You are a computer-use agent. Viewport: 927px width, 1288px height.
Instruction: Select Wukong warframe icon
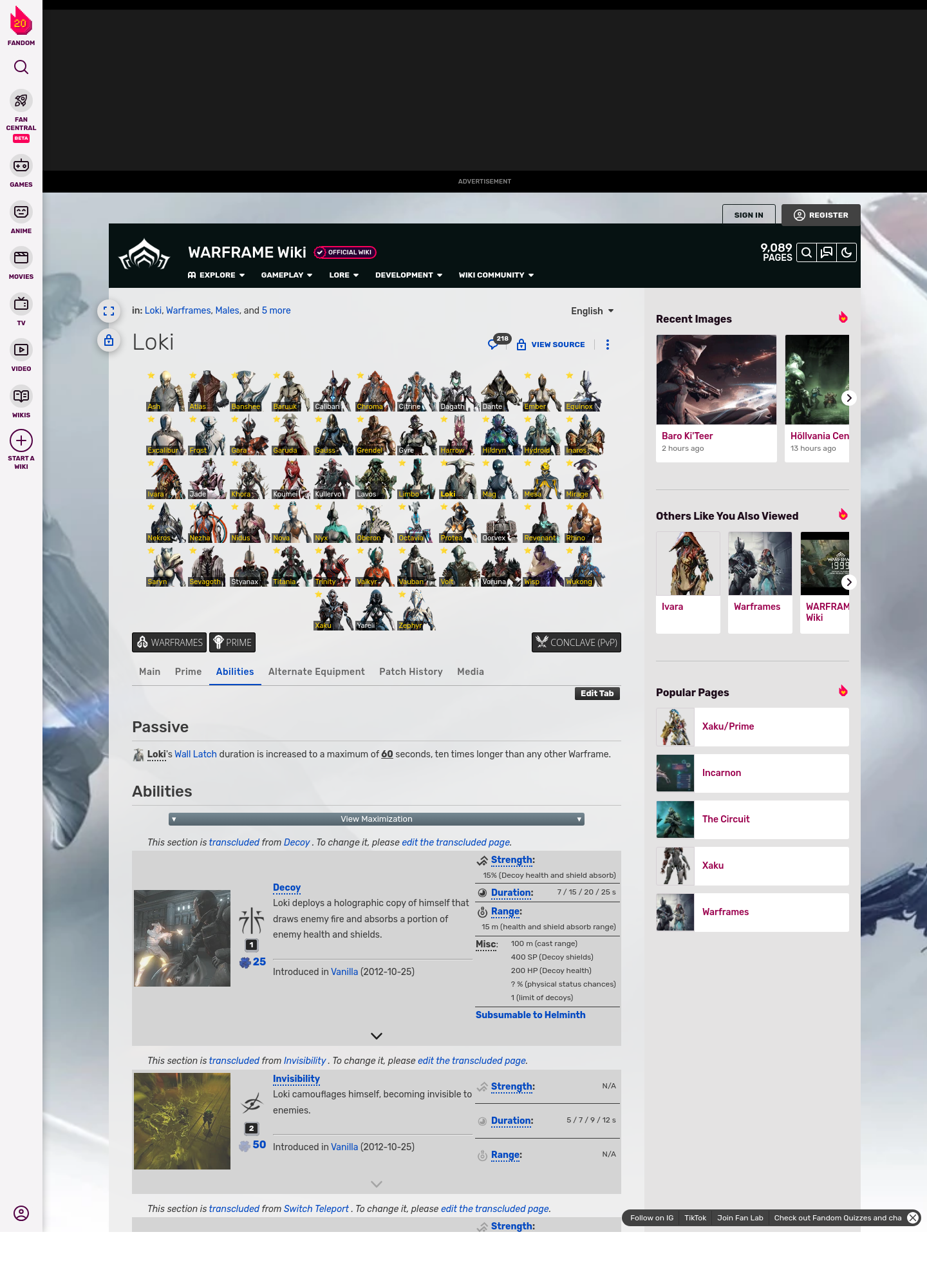584,566
